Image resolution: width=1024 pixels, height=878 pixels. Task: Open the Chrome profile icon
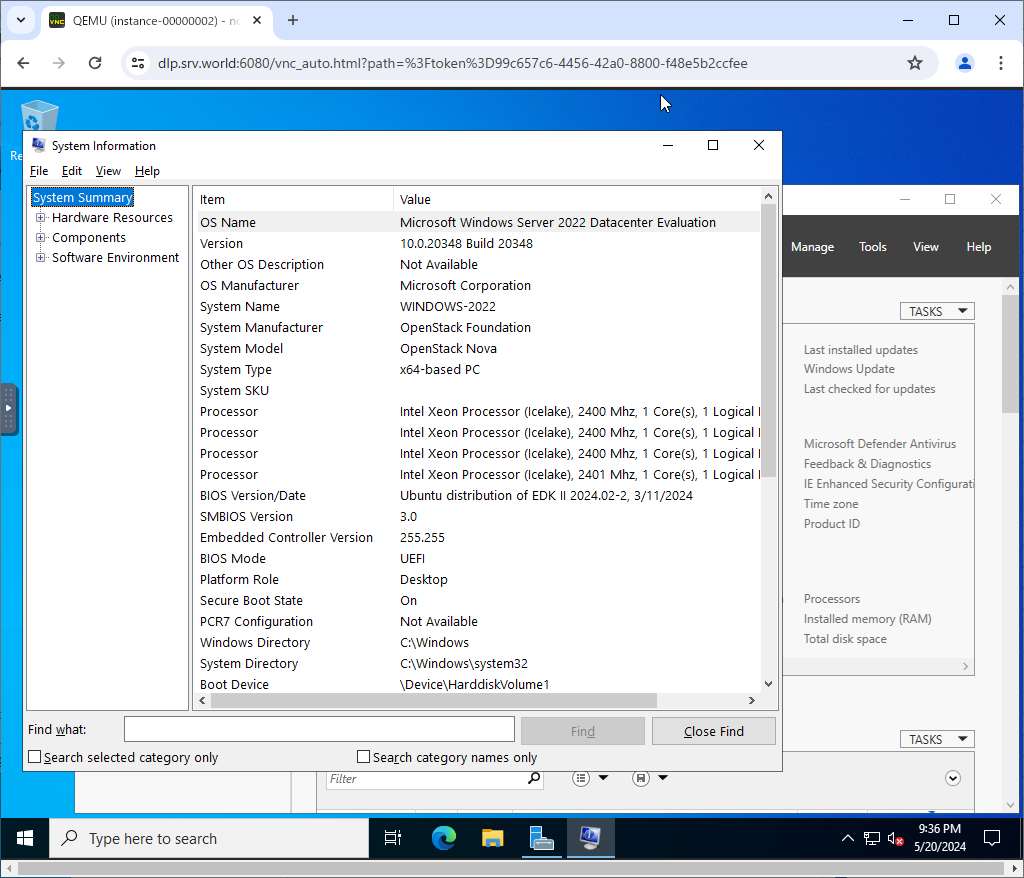tap(965, 63)
